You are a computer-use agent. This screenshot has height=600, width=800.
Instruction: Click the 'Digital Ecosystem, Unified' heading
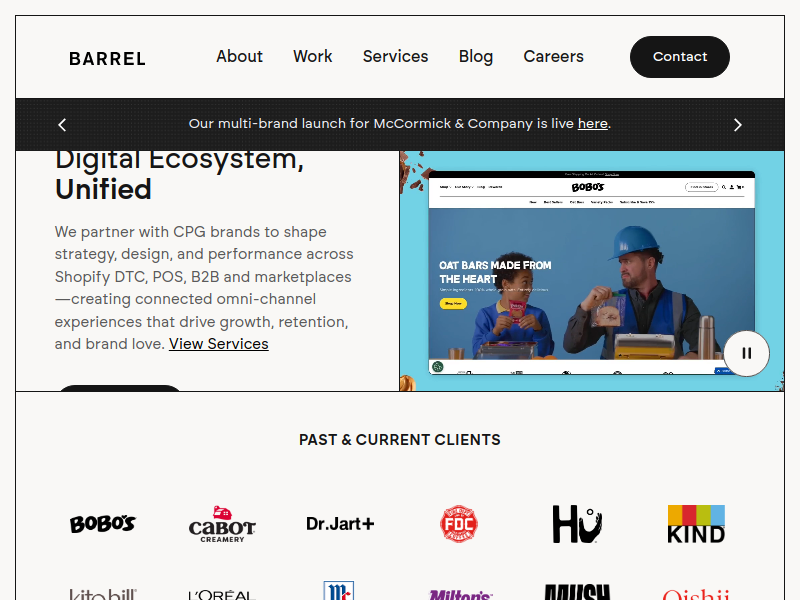tap(180, 176)
